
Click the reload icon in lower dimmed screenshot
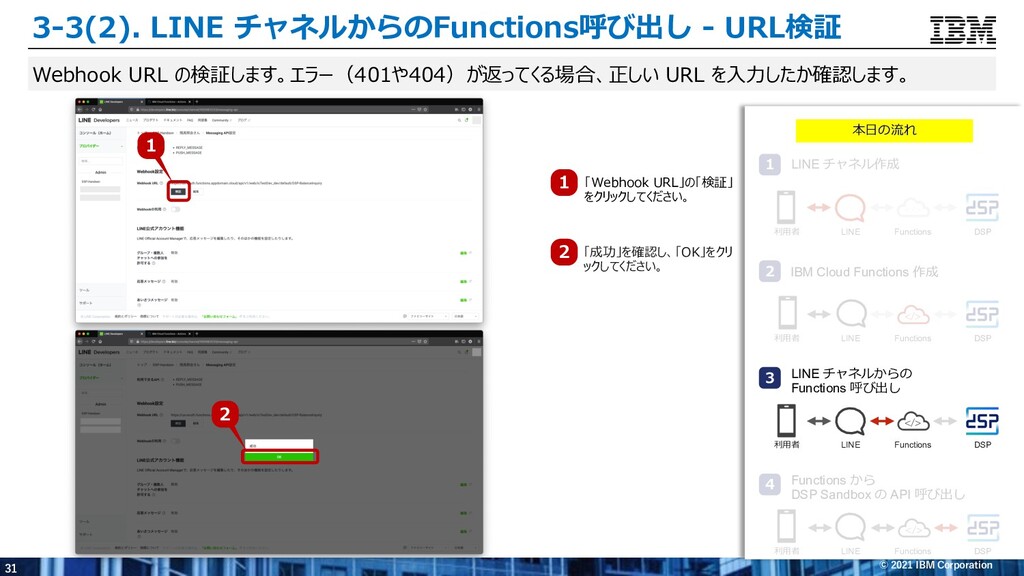click(93, 342)
